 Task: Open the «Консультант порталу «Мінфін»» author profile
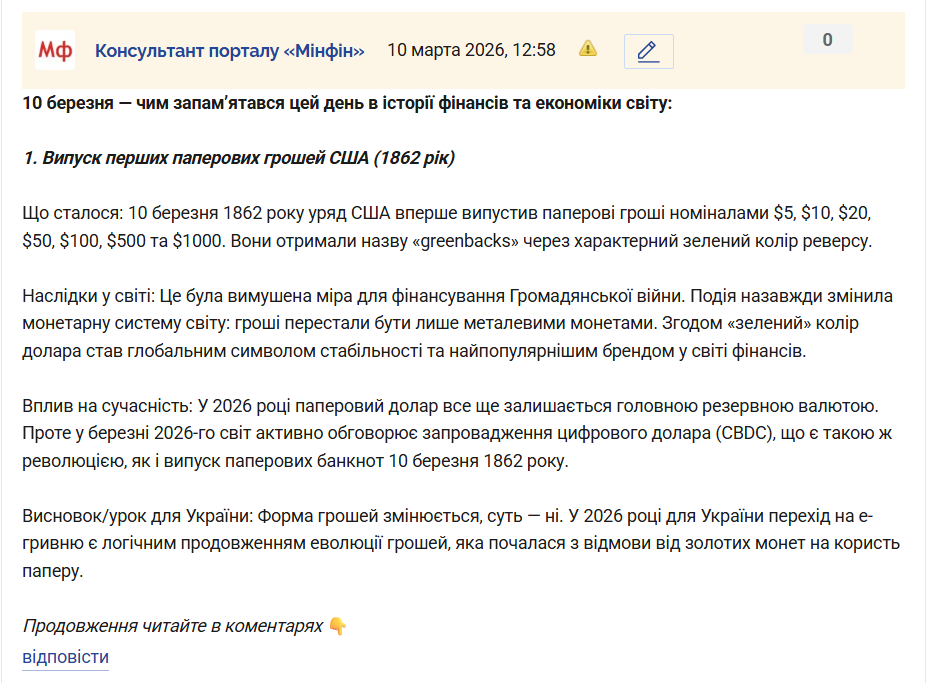click(x=229, y=50)
